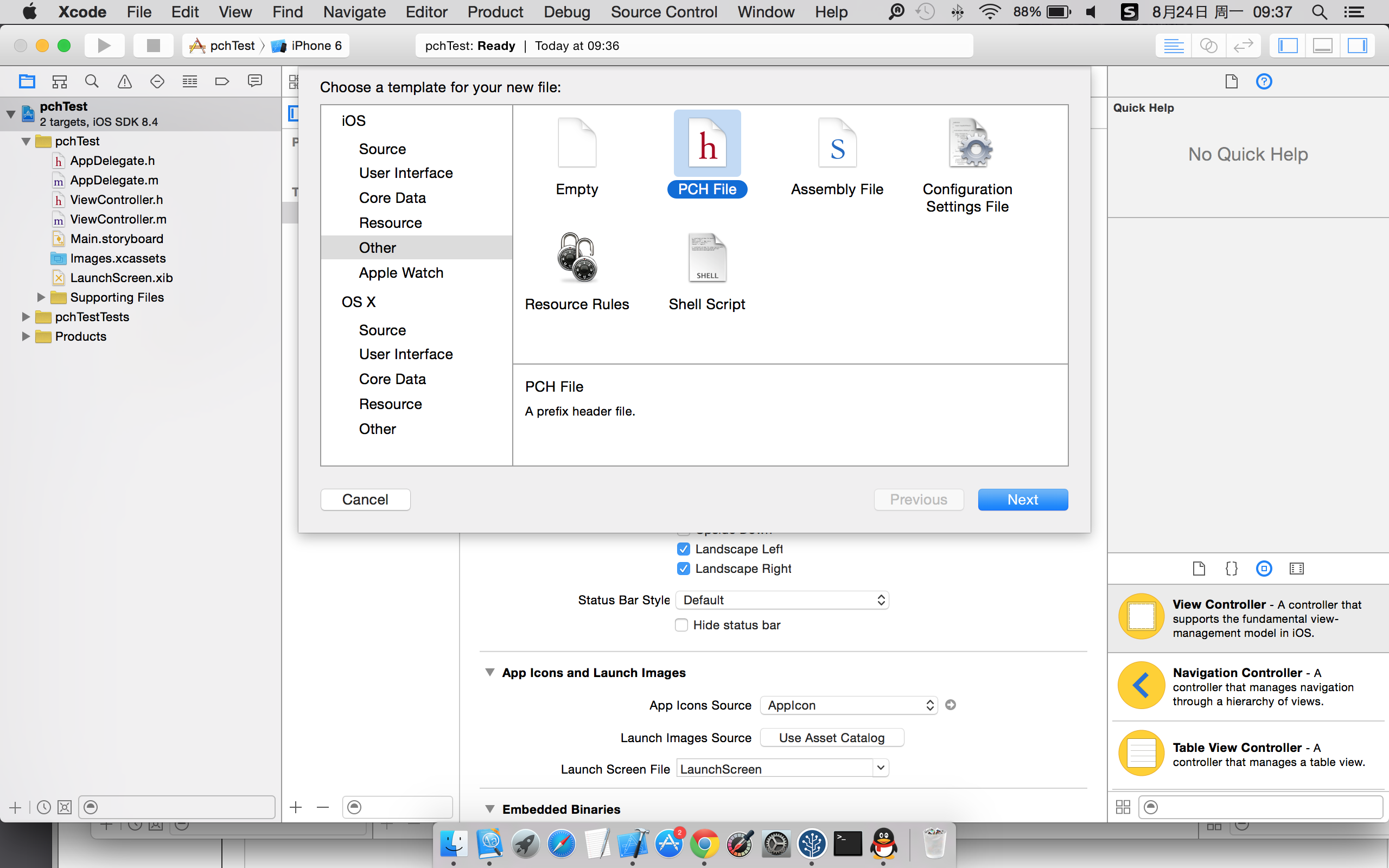The image size is (1389, 868).
Task: Cancel the new file dialog
Action: pyautogui.click(x=366, y=500)
